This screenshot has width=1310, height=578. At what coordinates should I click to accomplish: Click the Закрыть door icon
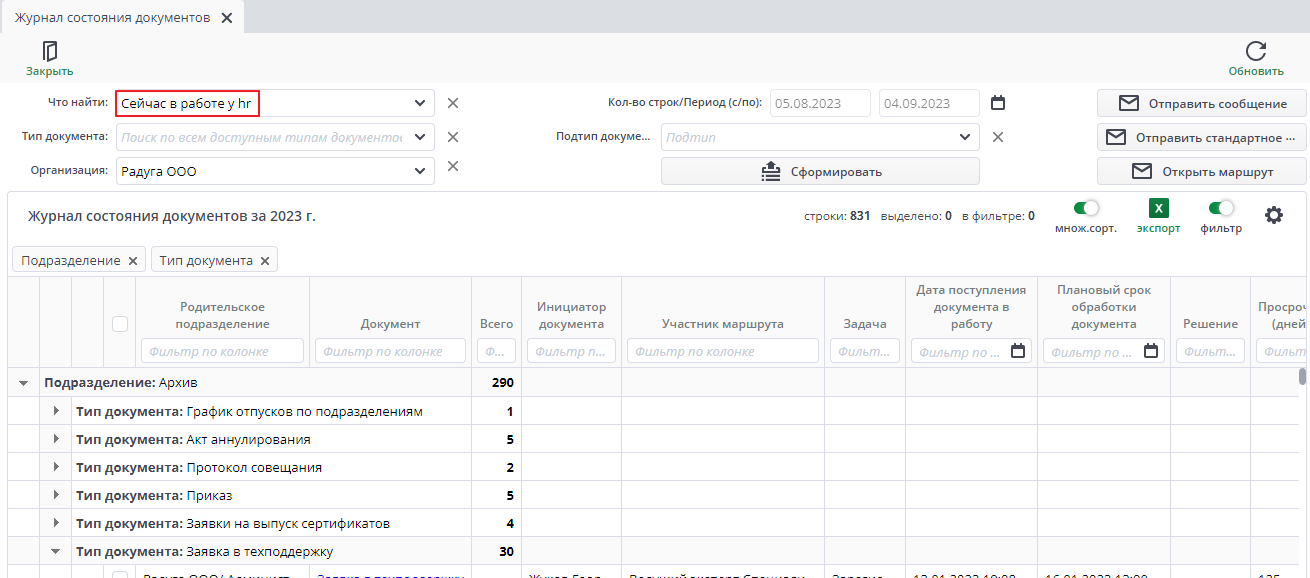point(49,52)
